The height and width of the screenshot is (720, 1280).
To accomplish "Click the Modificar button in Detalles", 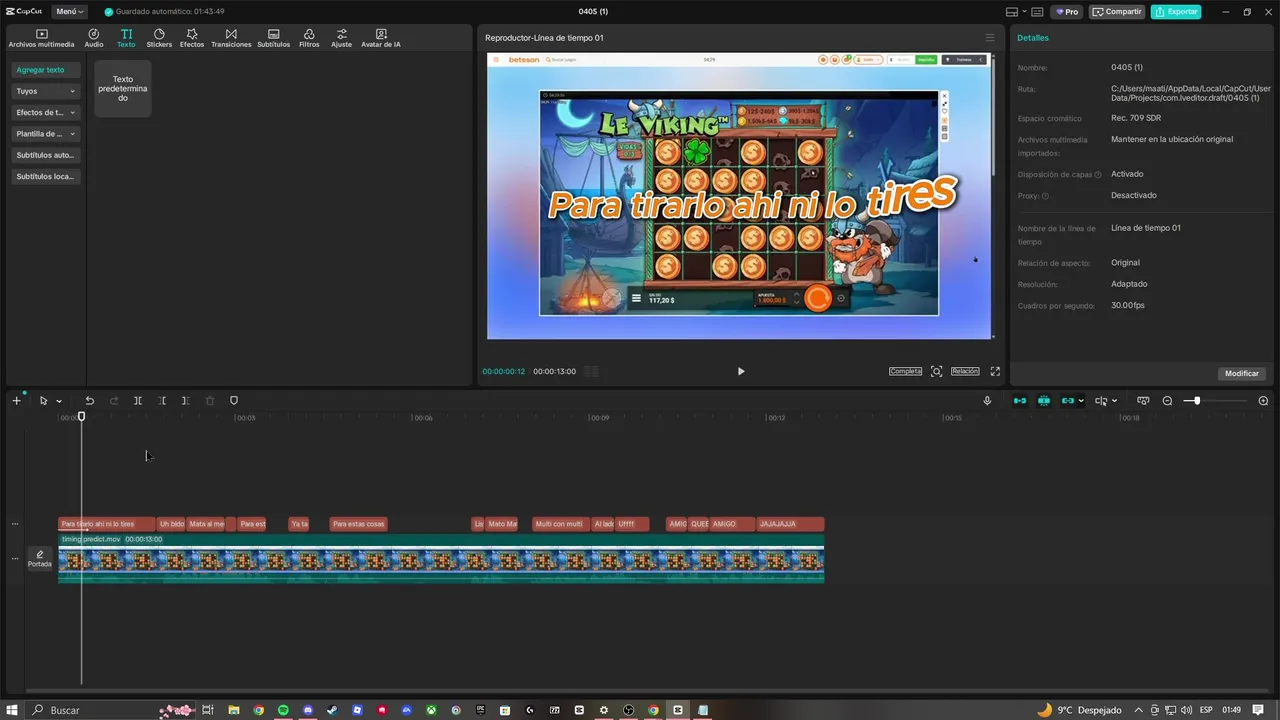I will [1242, 373].
